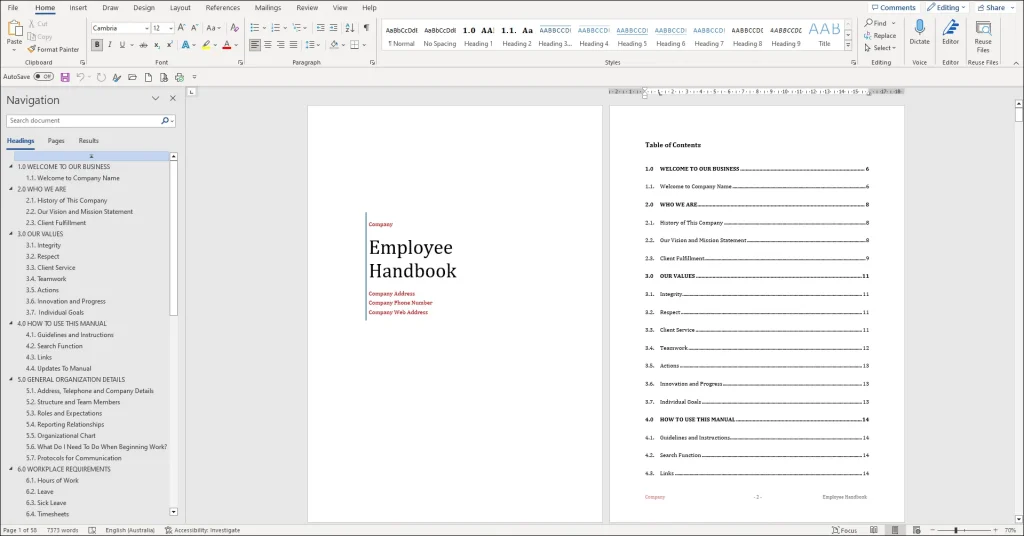This screenshot has height=536, width=1024.
Task: Go to heading 4.2. Search Function
Action: click(x=54, y=346)
